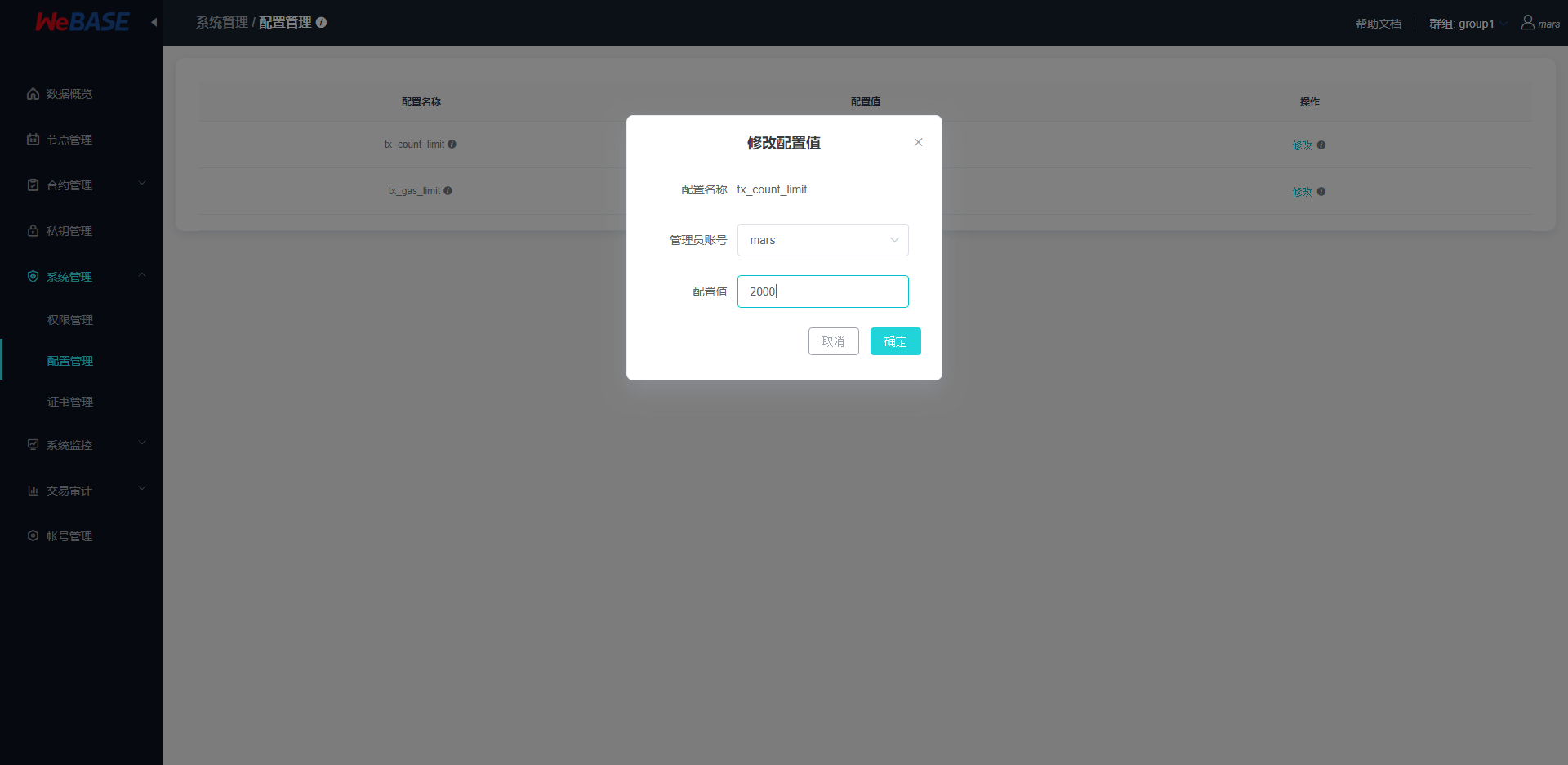Open the 帮助文档 link

[1377, 24]
